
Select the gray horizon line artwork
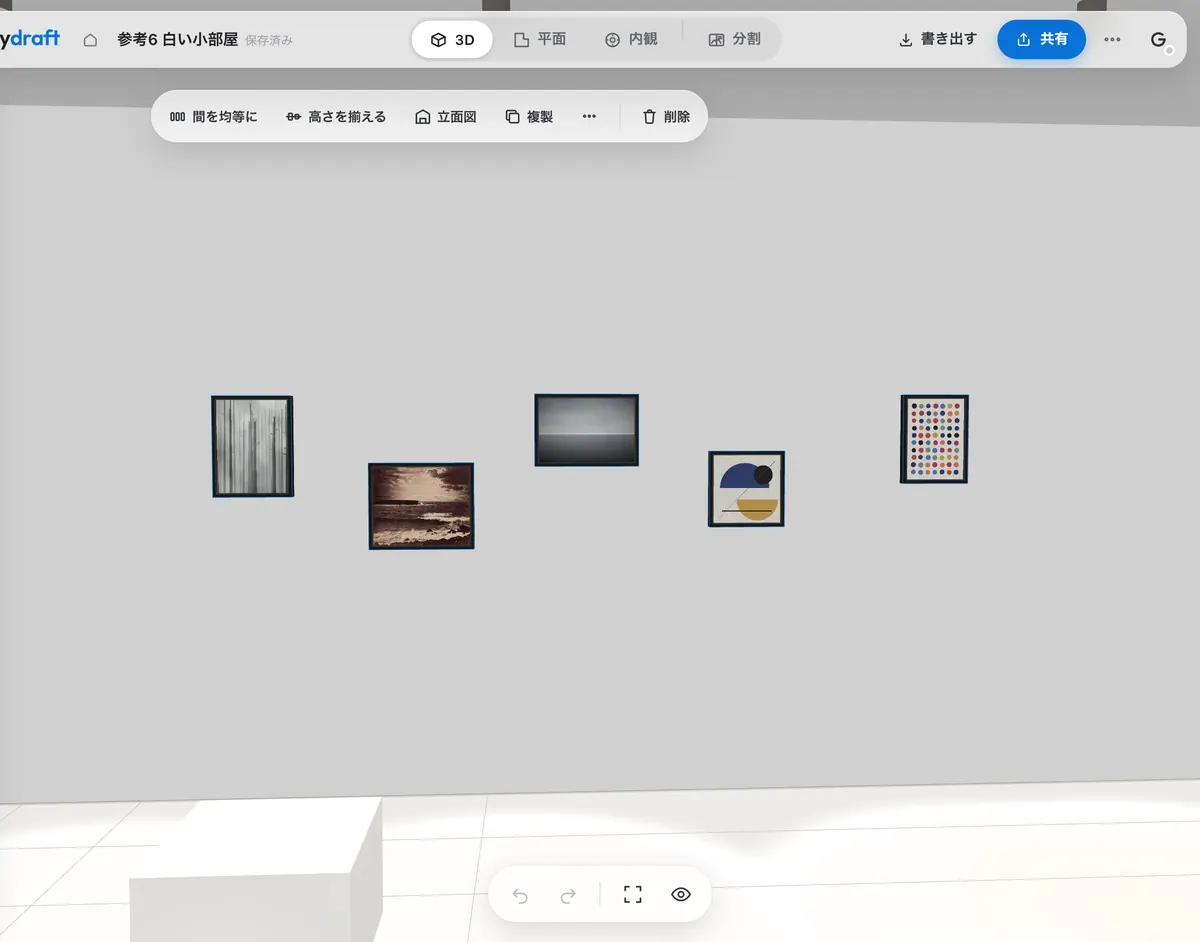click(x=586, y=430)
